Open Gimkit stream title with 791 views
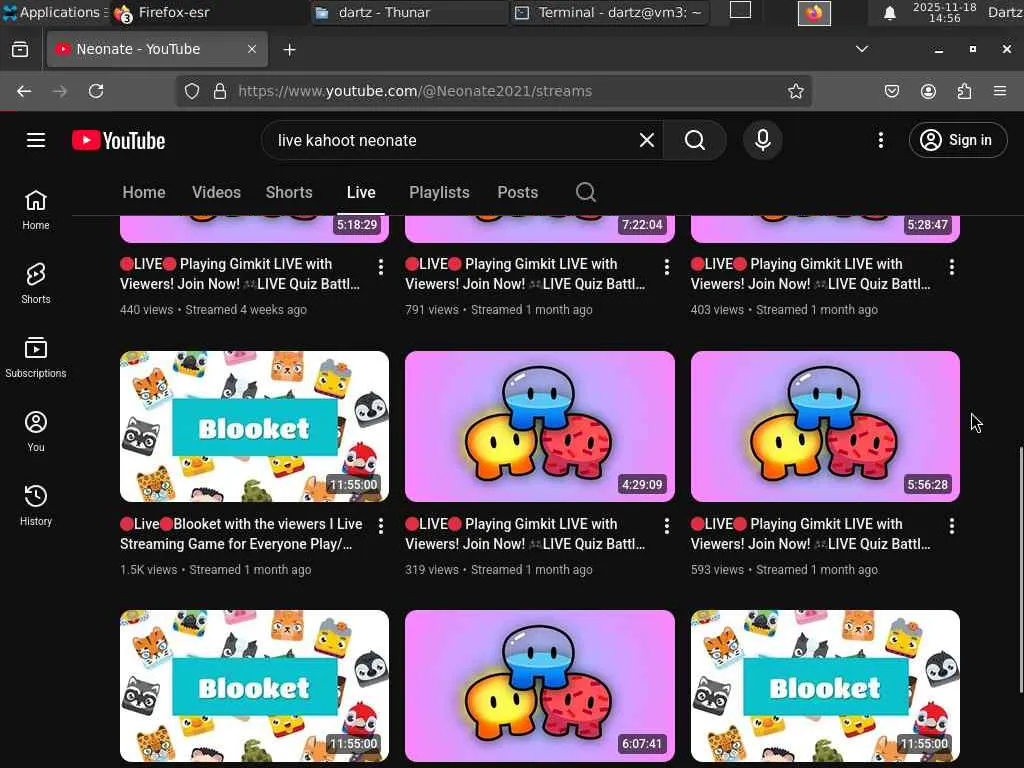 coord(525,274)
